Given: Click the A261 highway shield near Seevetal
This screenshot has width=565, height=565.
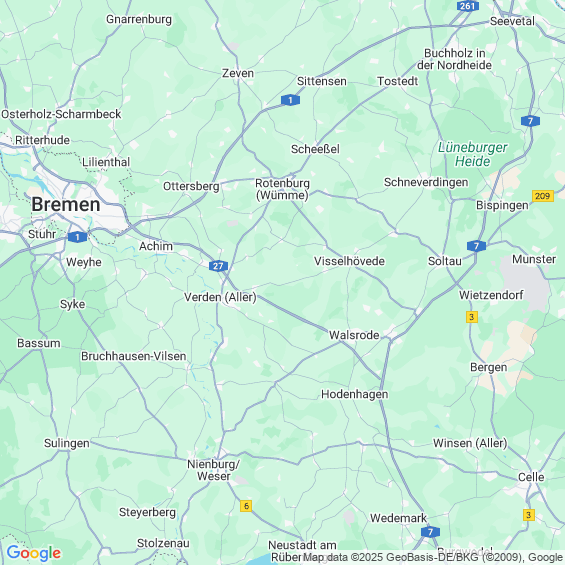Looking at the screenshot, I should tap(467, 6).
